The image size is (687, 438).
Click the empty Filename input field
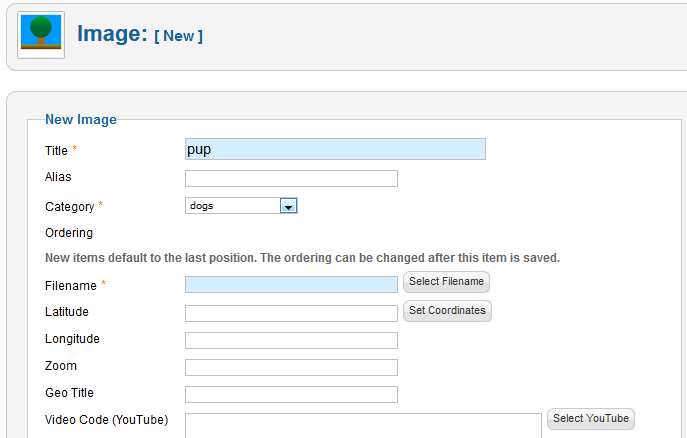tap(291, 285)
